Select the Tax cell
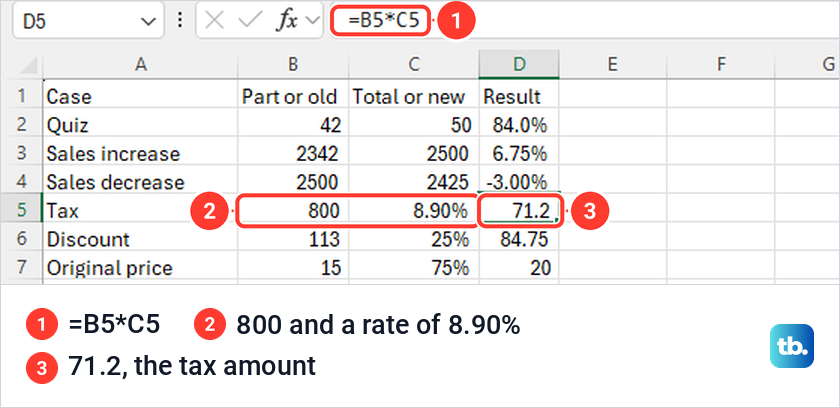 pos(140,210)
